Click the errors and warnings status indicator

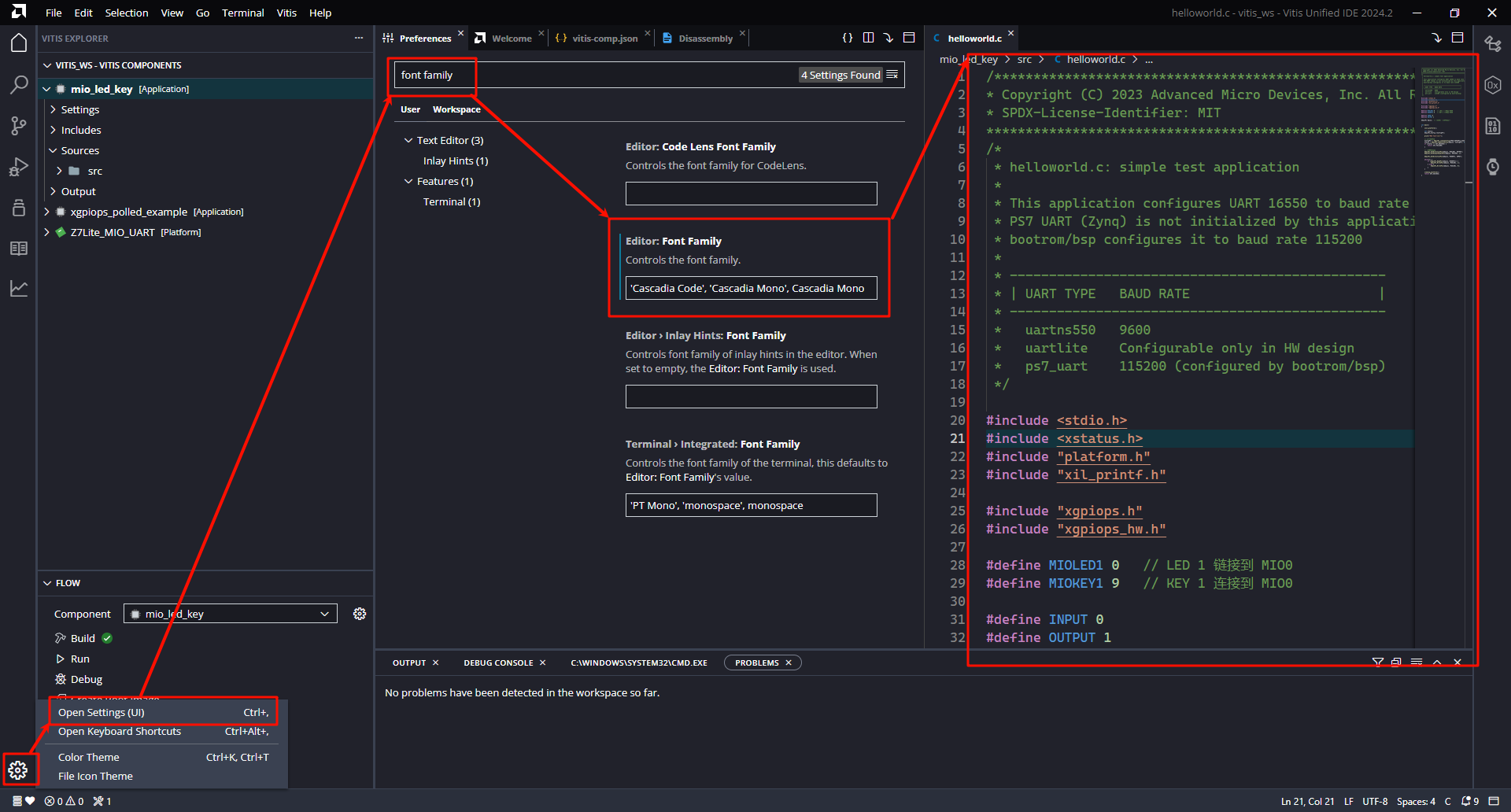coord(64,801)
